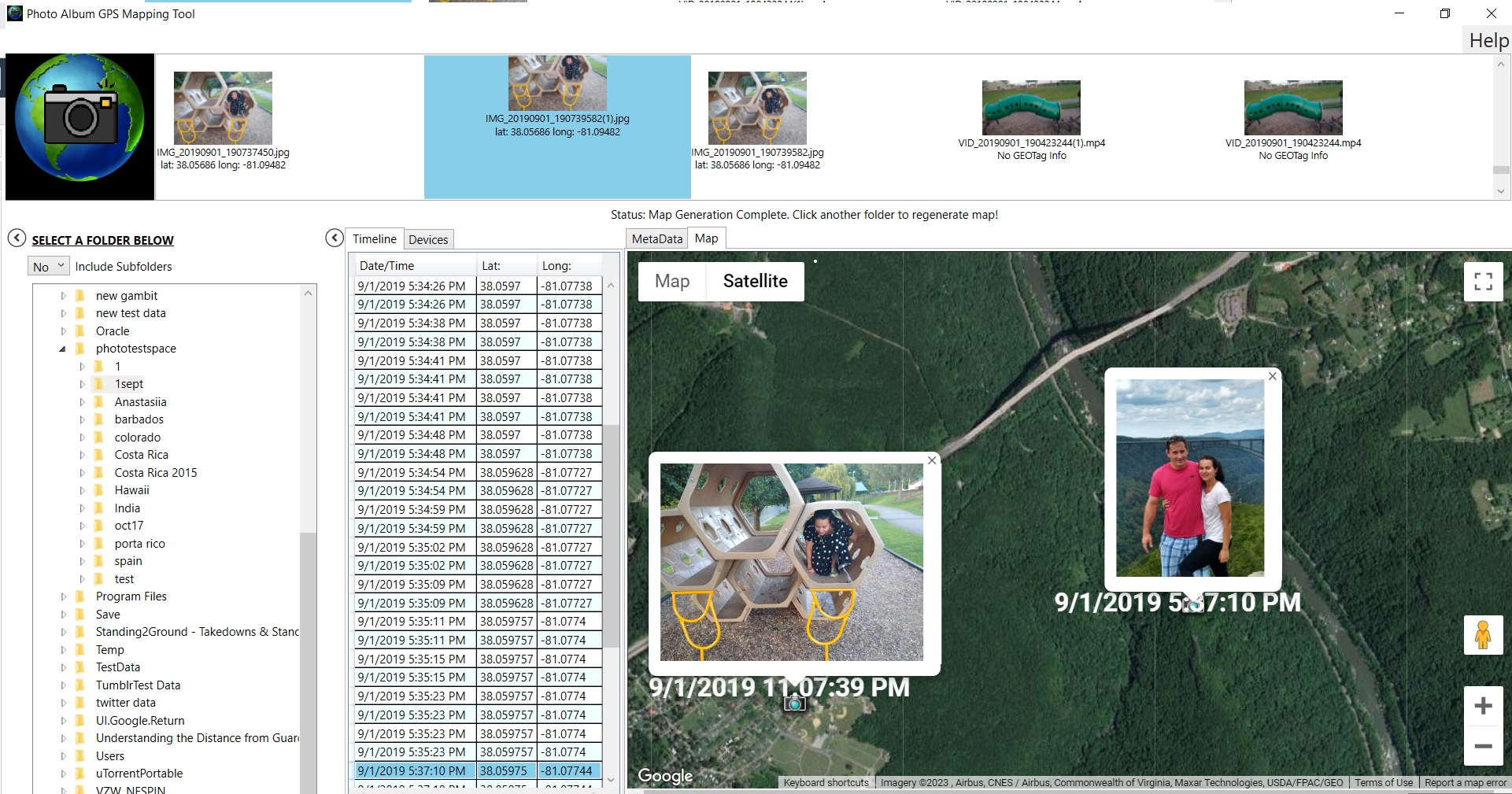Image resolution: width=1512 pixels, height=794 pixels.
Task: Select the 'Oracle' folder icon
Action: (80, 331)
